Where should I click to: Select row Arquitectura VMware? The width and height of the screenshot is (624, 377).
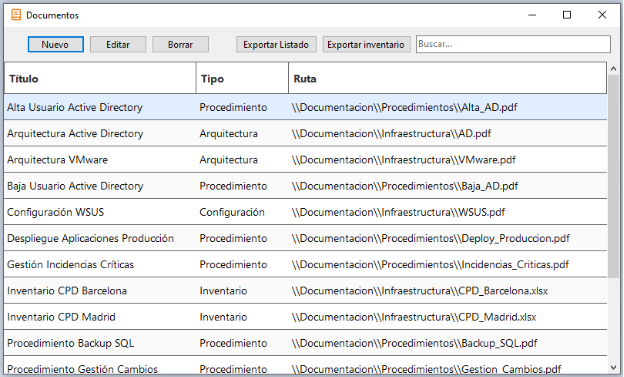(306, 160)
